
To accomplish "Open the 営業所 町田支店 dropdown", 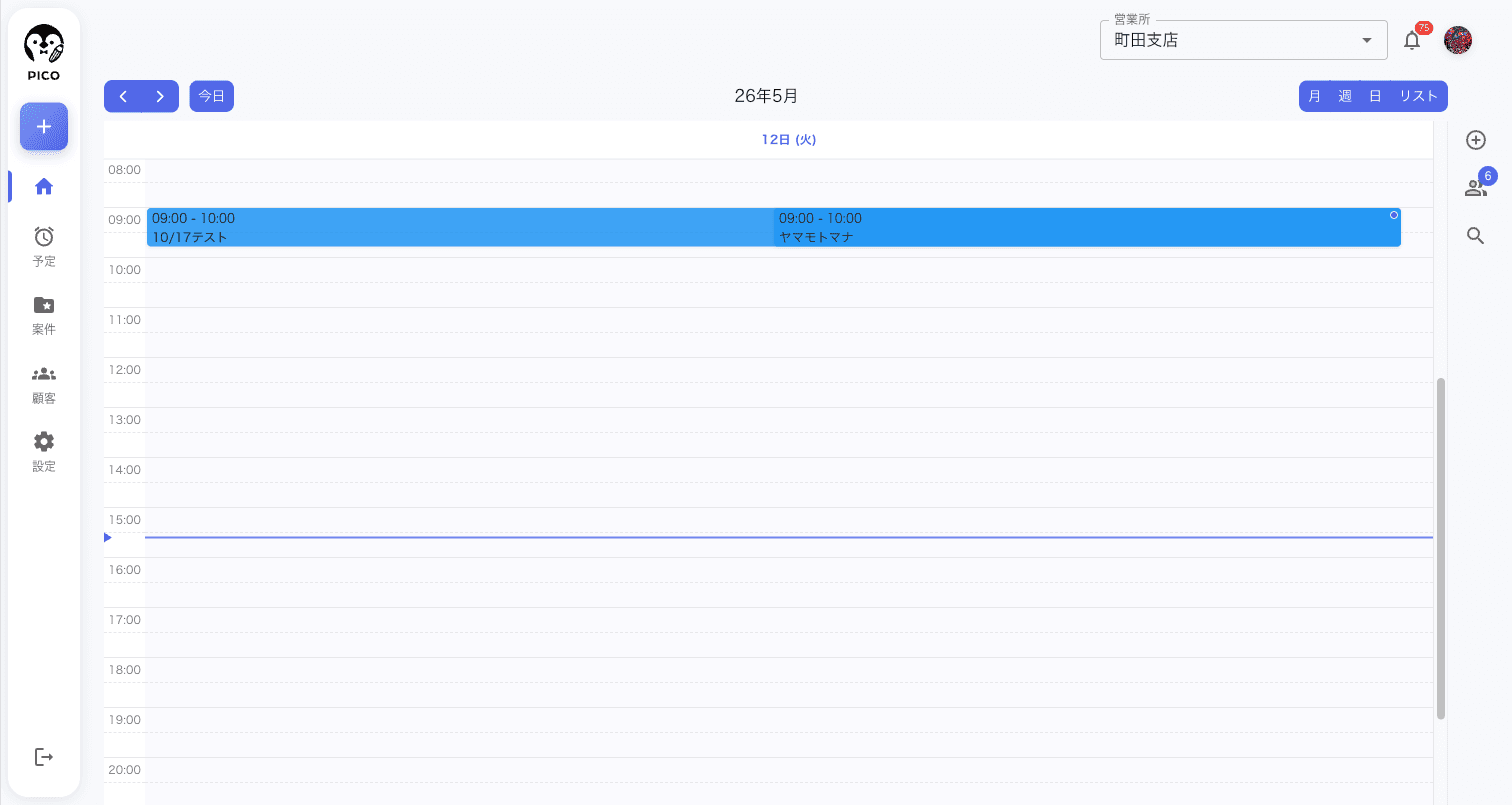I will [1244, 40].
